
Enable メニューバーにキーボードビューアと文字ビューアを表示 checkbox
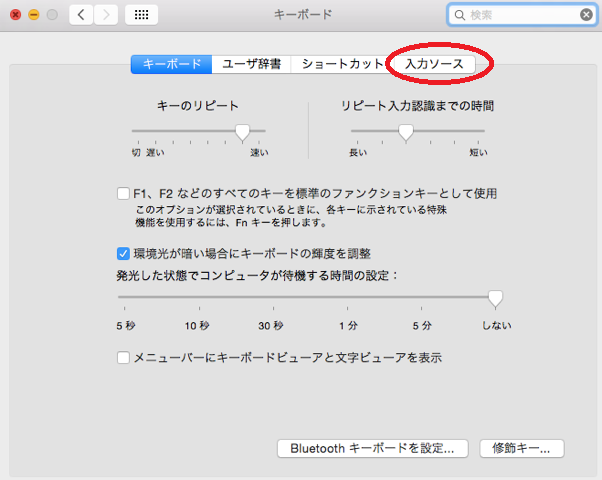[x=123, y=358]
